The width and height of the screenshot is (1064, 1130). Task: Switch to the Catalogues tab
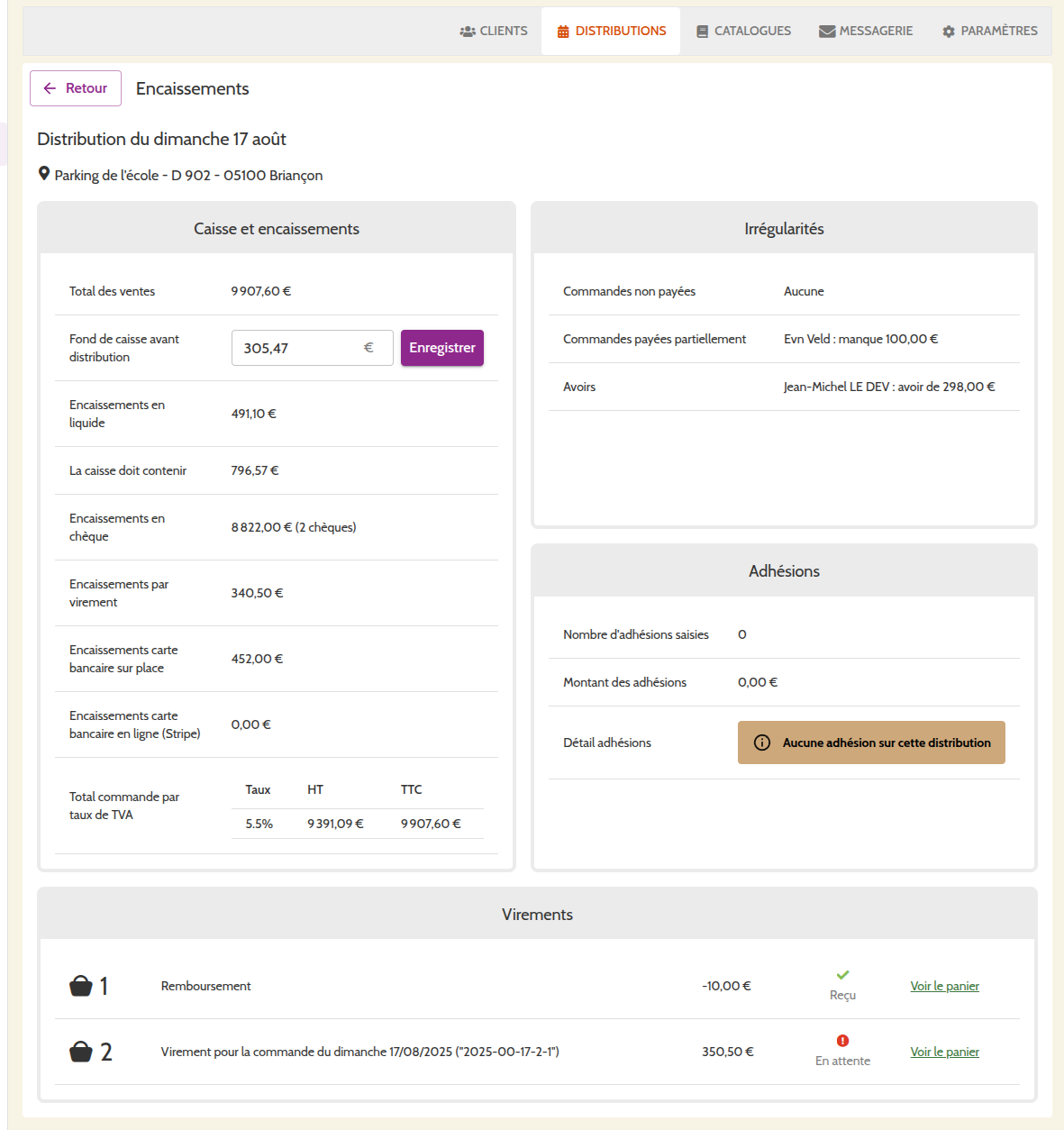tap(743, 32)
